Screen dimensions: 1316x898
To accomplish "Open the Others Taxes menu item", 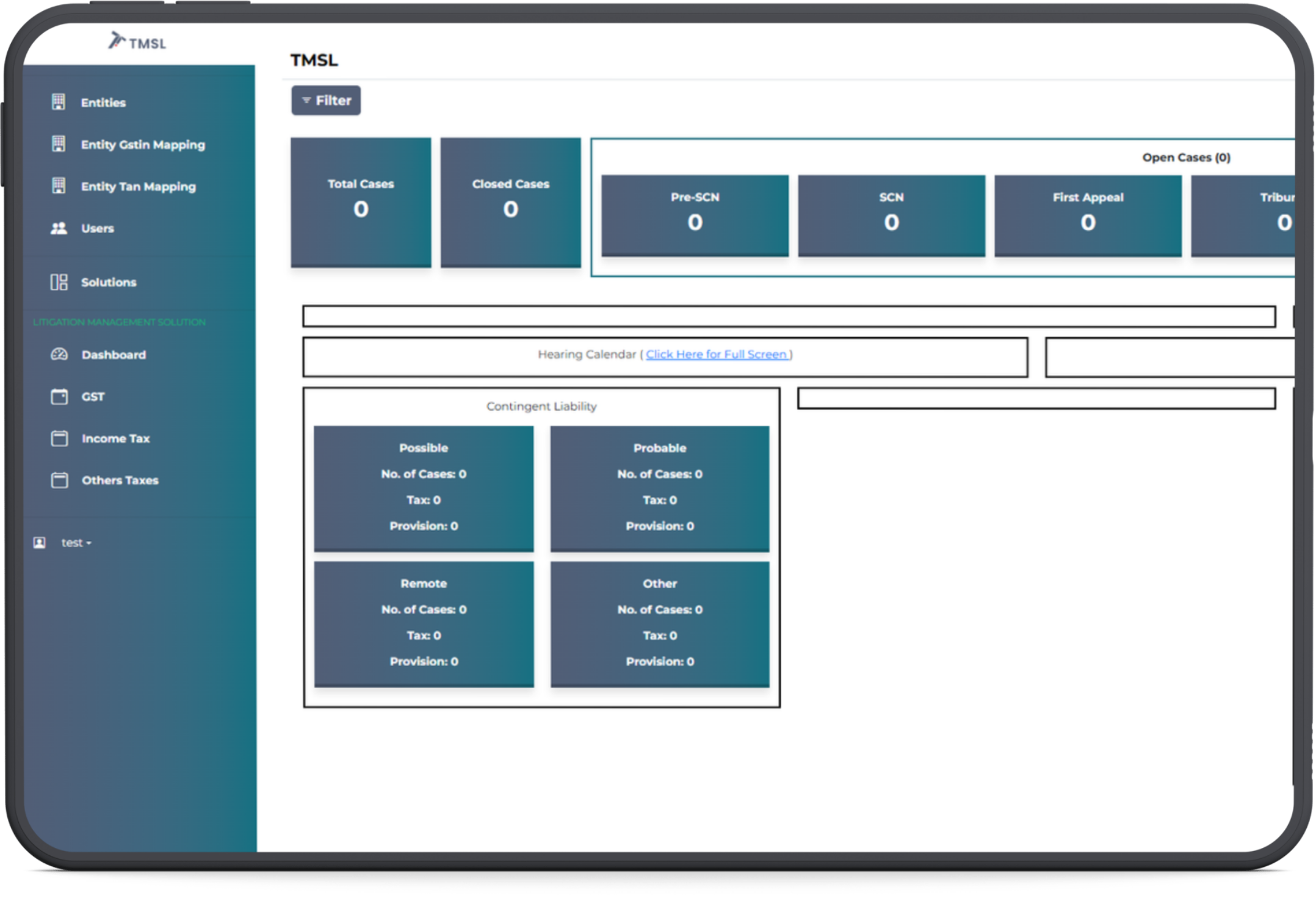I will 120,480.
